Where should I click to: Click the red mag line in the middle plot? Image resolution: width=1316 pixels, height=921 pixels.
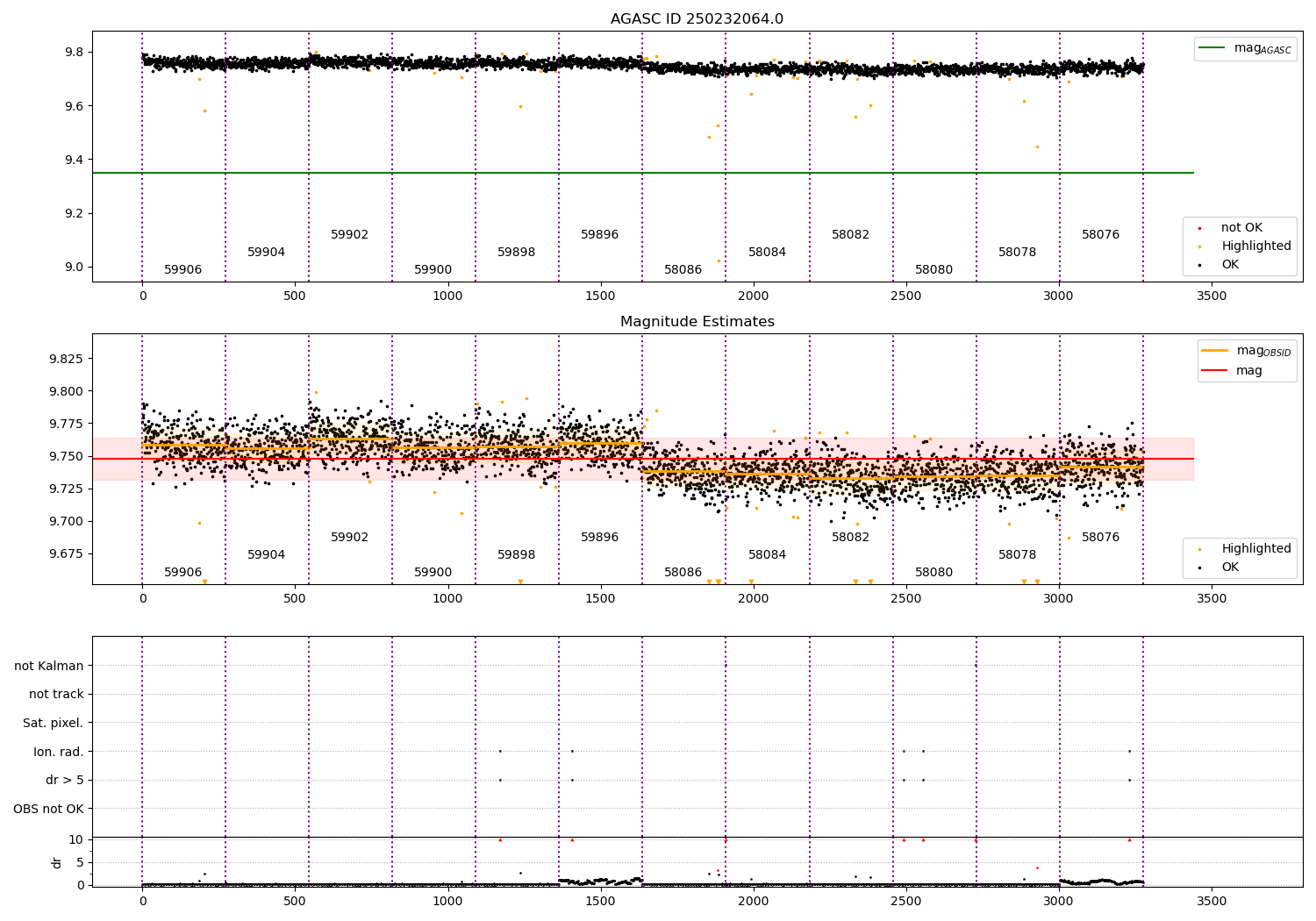click(643, 459)
